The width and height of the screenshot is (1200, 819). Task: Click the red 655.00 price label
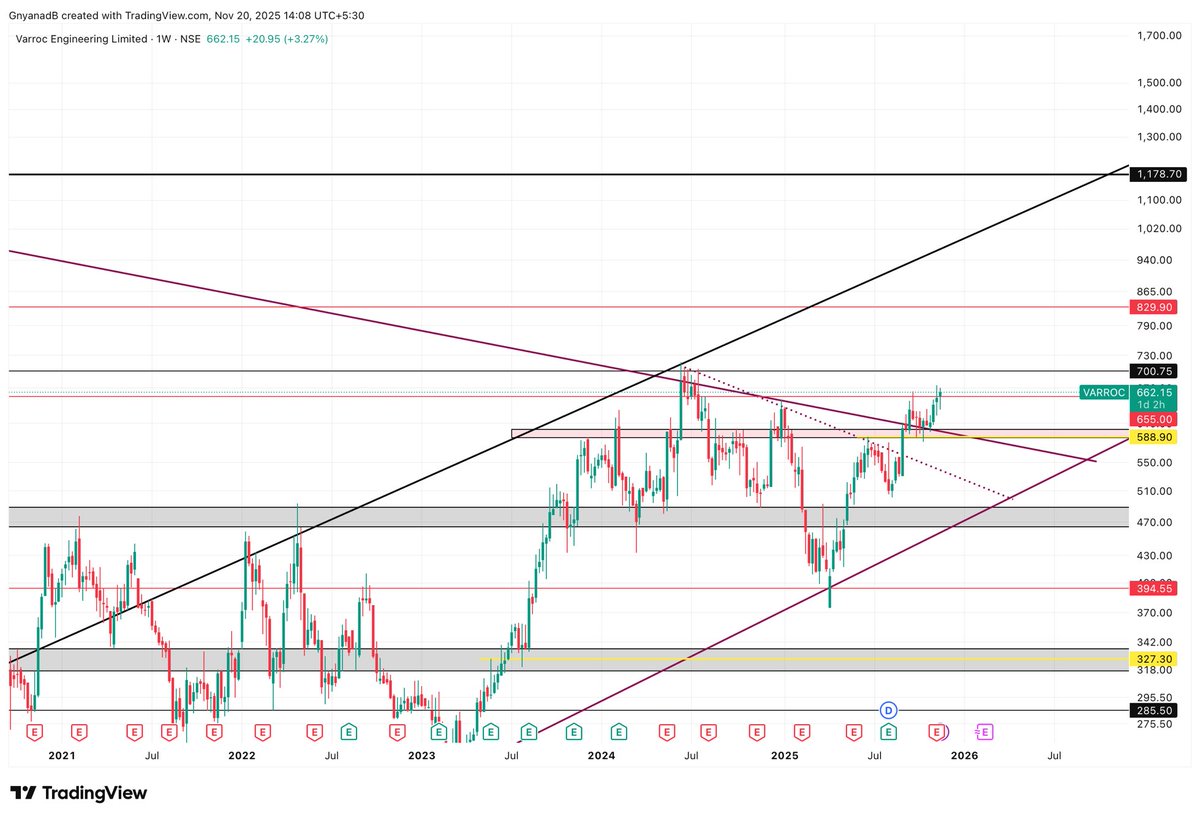pyautogui.click(x=1154, y=419)
